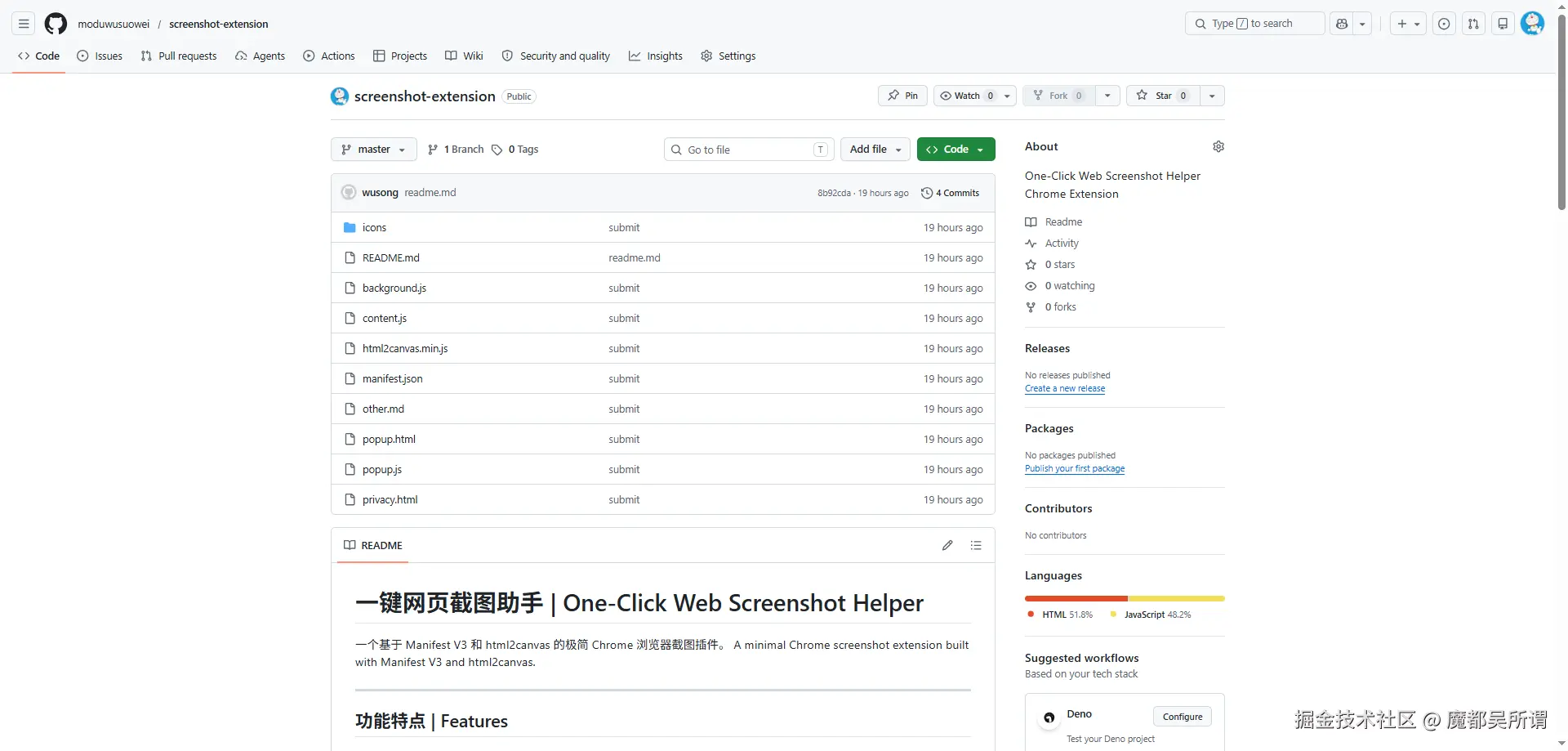Screen dimensions: 1568x751
Task: Click 'Publish your first package' link
Action: click(x=1075, y=469)
